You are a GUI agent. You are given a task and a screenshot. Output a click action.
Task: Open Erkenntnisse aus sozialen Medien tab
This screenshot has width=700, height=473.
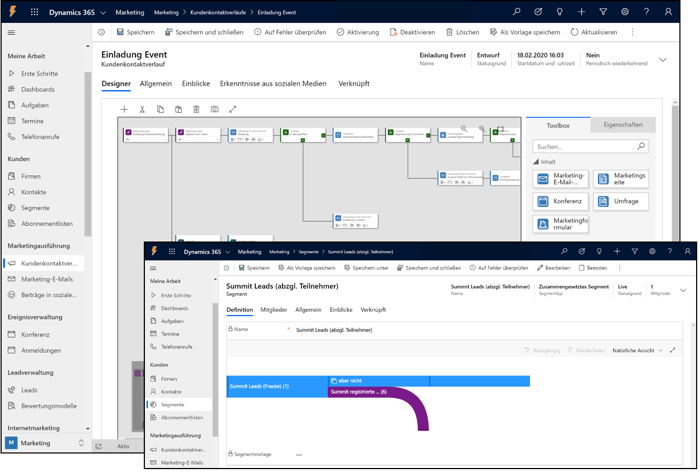pyautogui.click(x=273, y=83)
